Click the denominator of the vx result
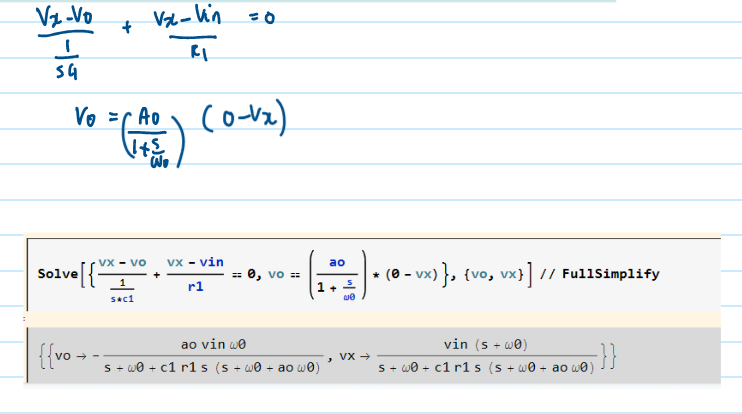Viewport: 742px width, 414px height. 488,368
